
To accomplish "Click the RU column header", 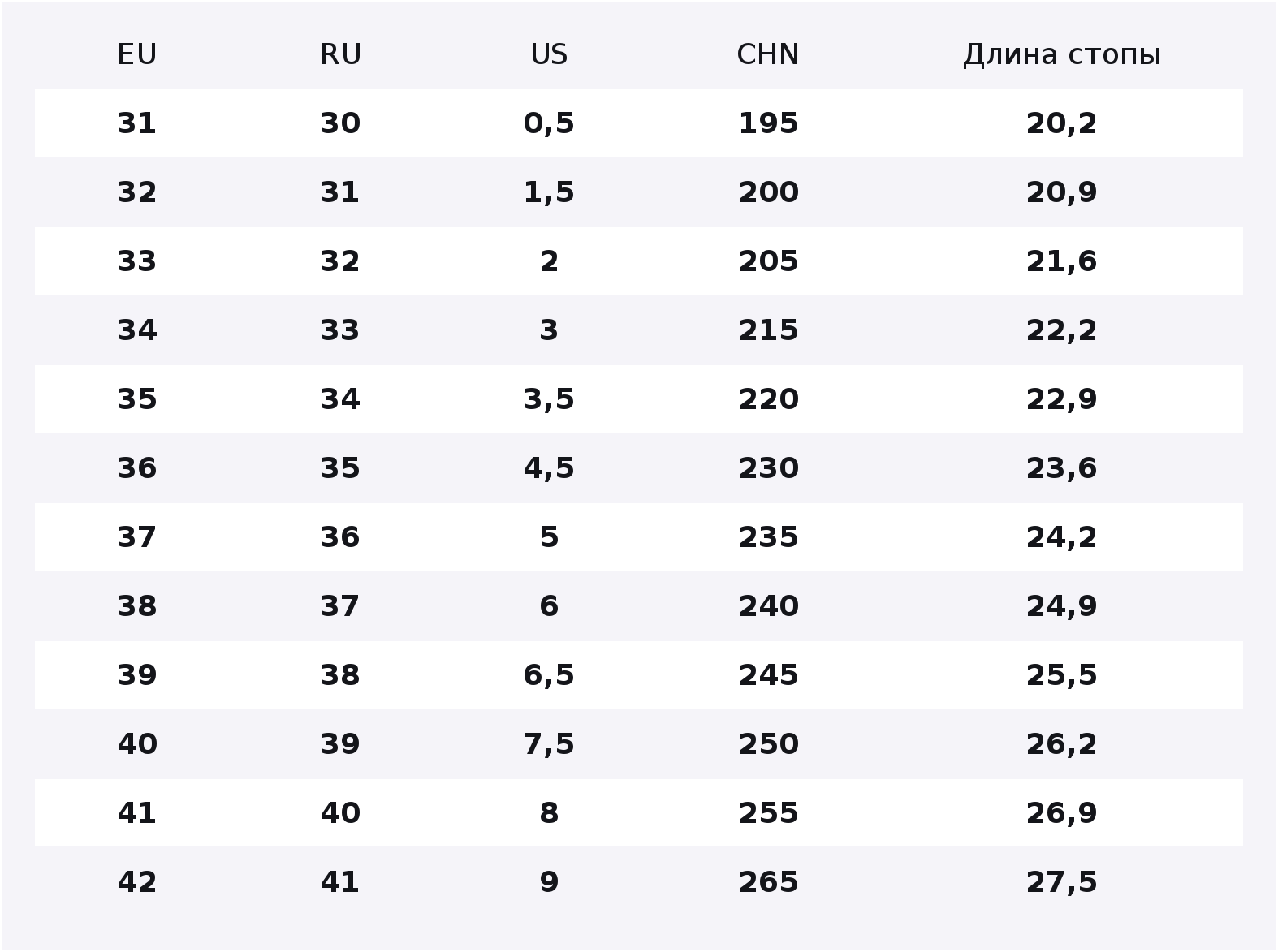I will [340, 54].
